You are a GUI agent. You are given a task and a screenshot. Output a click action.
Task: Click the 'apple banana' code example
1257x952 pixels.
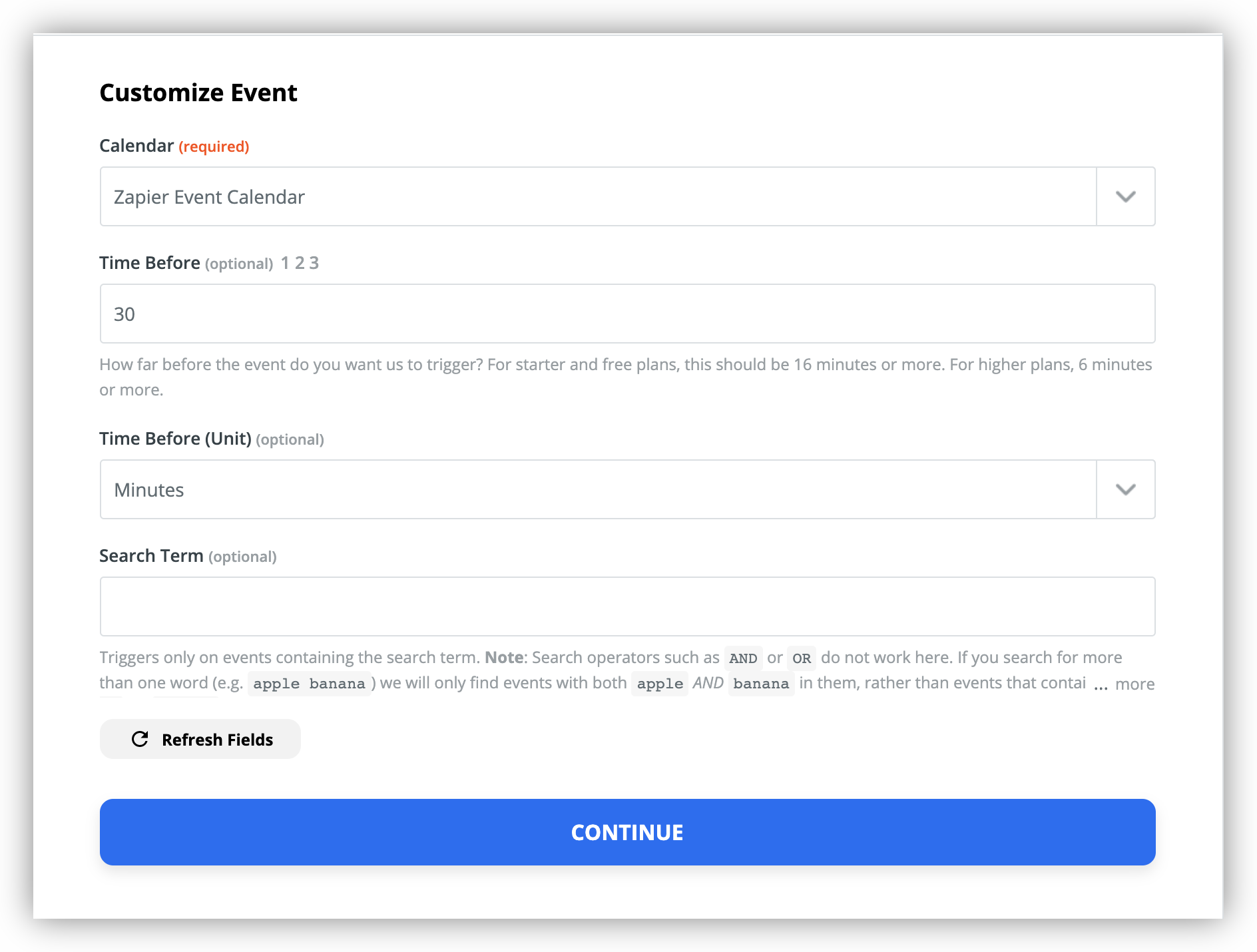(x=309, y=684)
